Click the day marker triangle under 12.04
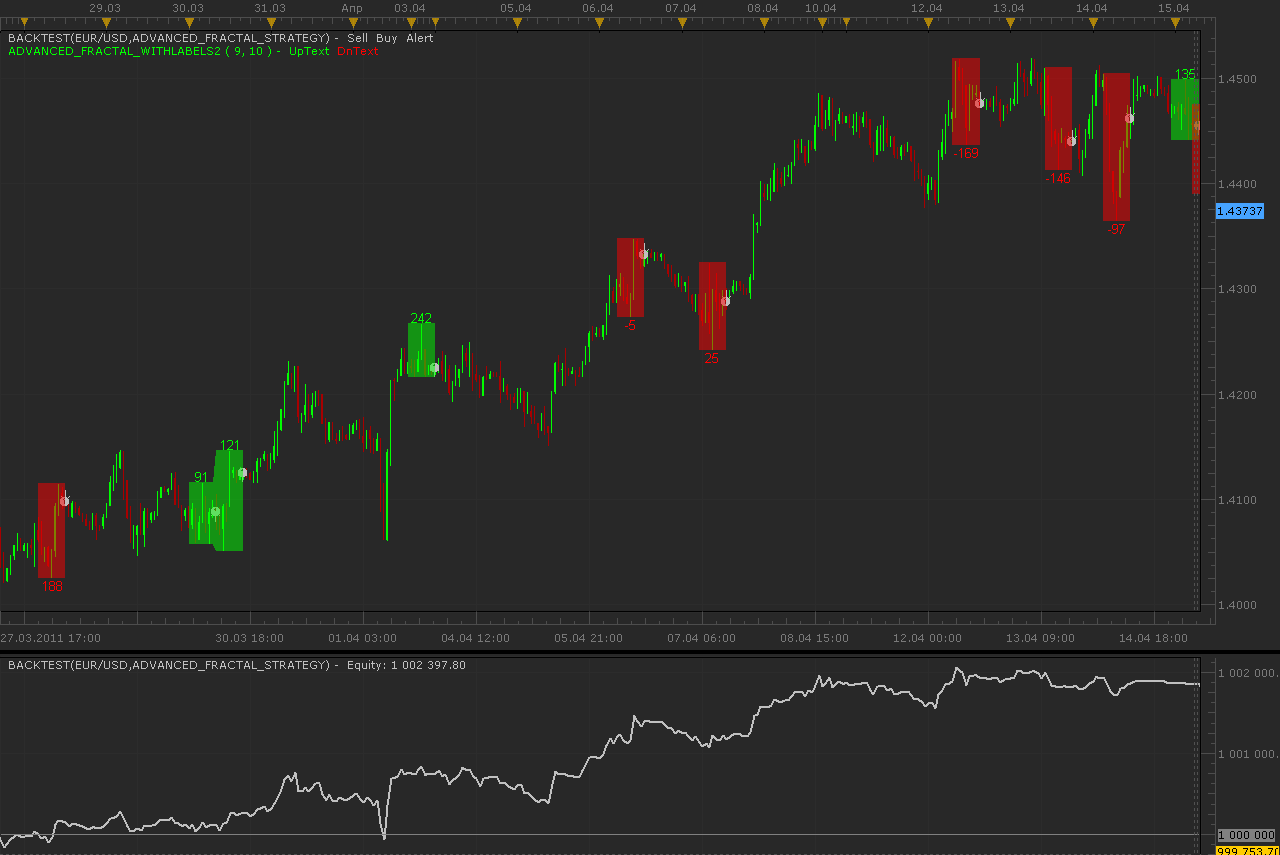 click(x=927, y=22)
